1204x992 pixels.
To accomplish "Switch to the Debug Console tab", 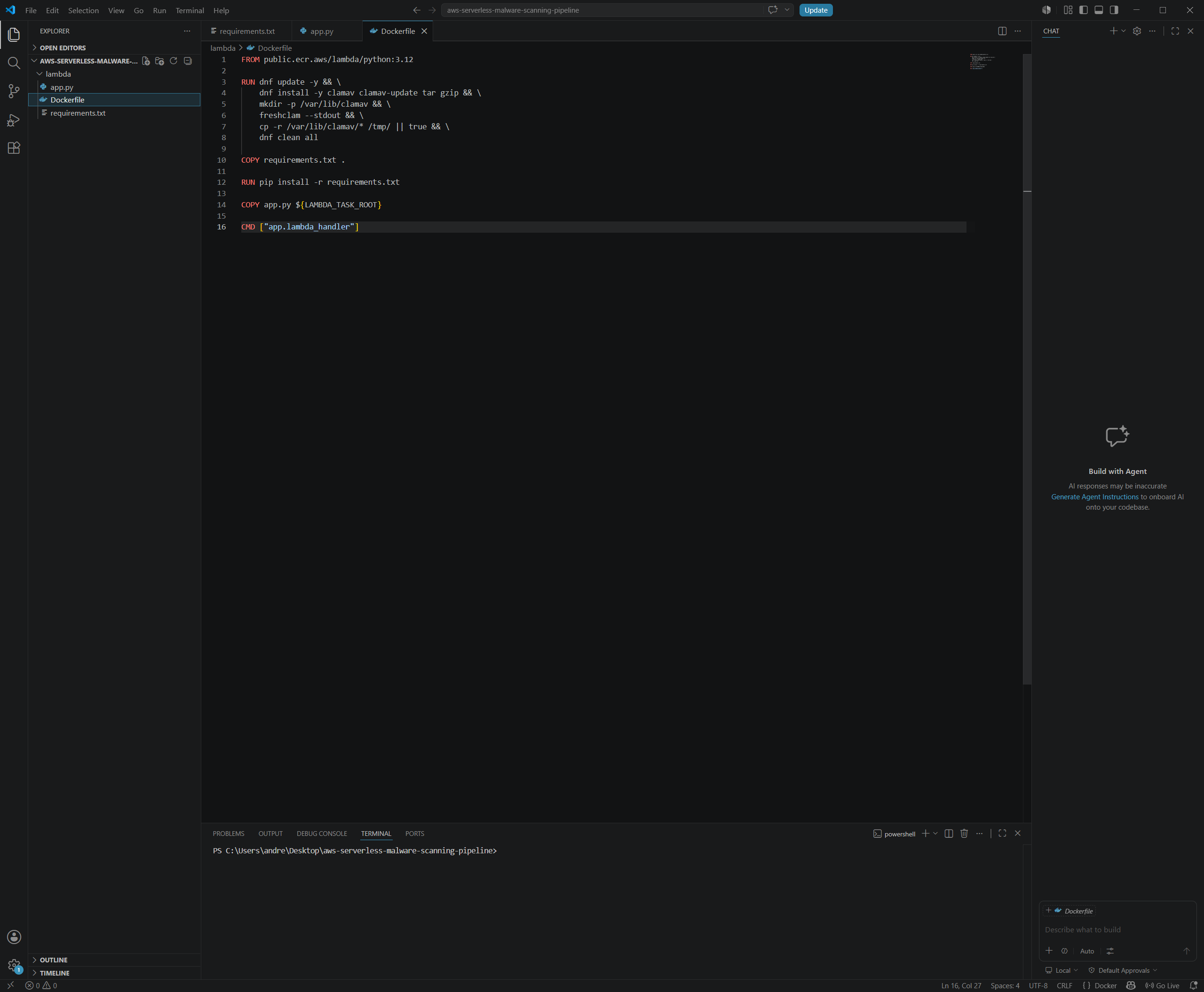I will click(322, 834).
